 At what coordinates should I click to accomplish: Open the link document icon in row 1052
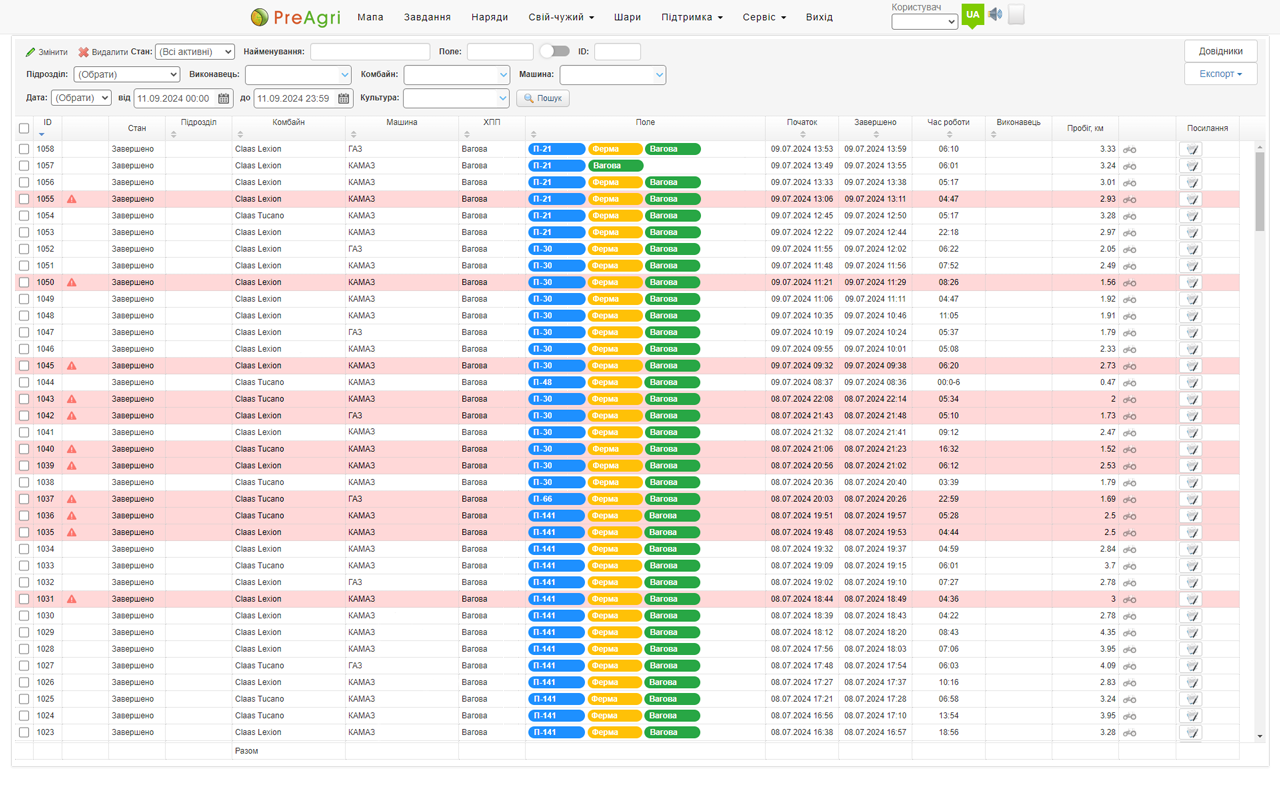(x=1191, y=249)
